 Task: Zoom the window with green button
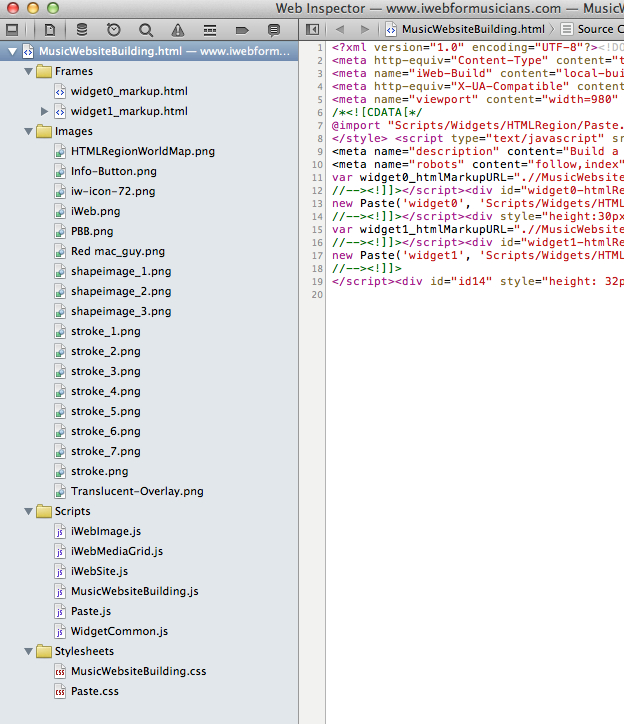pos(53,8)
